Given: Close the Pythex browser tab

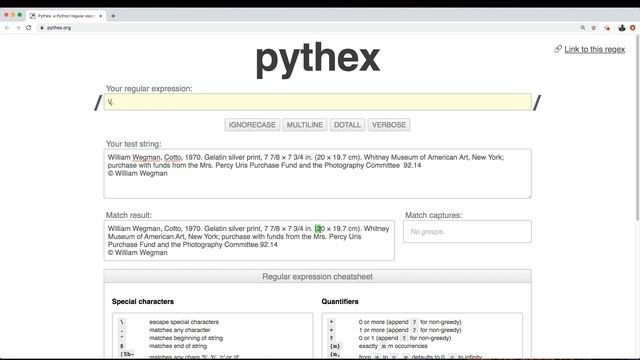Looking at the screenshot, I should tap(100, 16).
